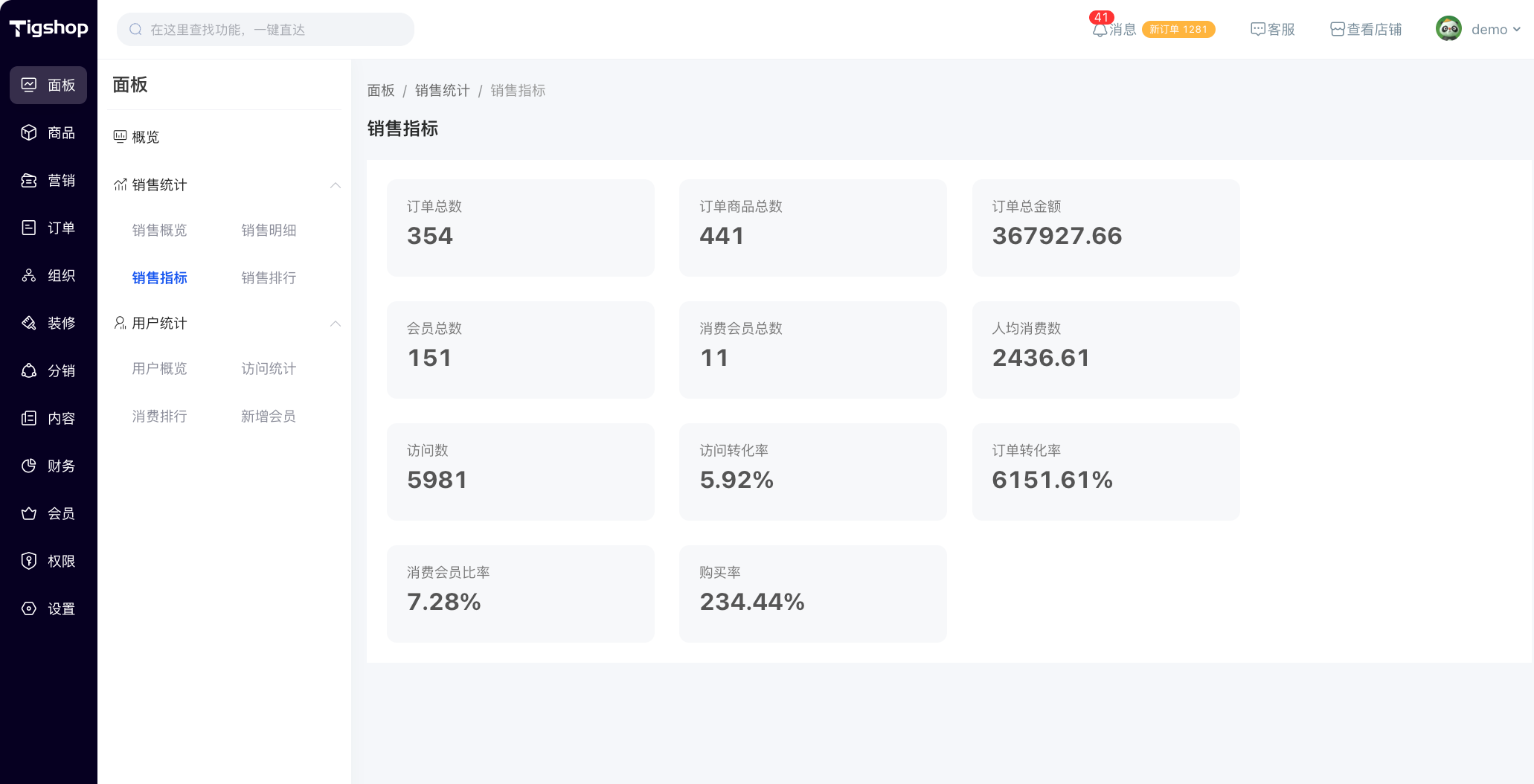Open the 装修 decoration paint icon
This screenshot has height=784, width=1534.
click(x=29, y=323)
